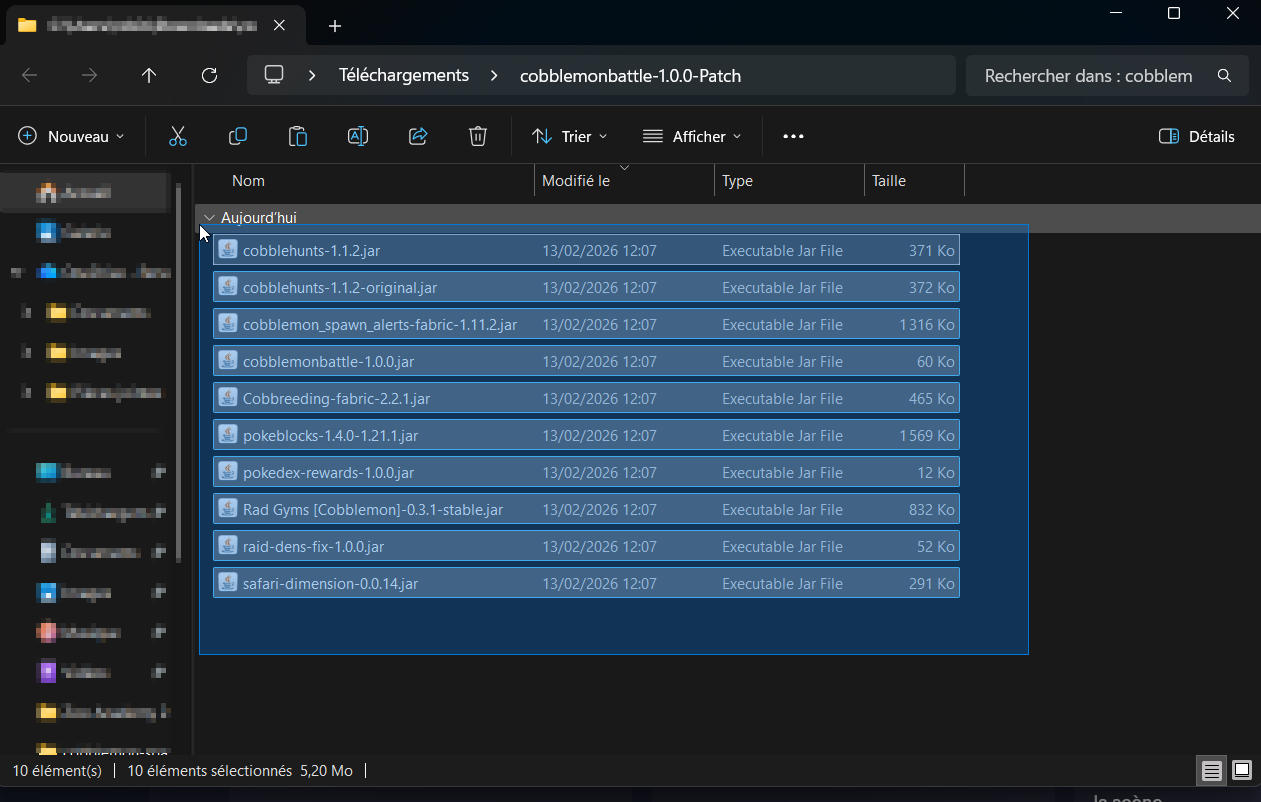The width and height of the screenshot is (1261, 802).
Task: Open the 'See more' ellipsis menu
Action: [793, 136]
